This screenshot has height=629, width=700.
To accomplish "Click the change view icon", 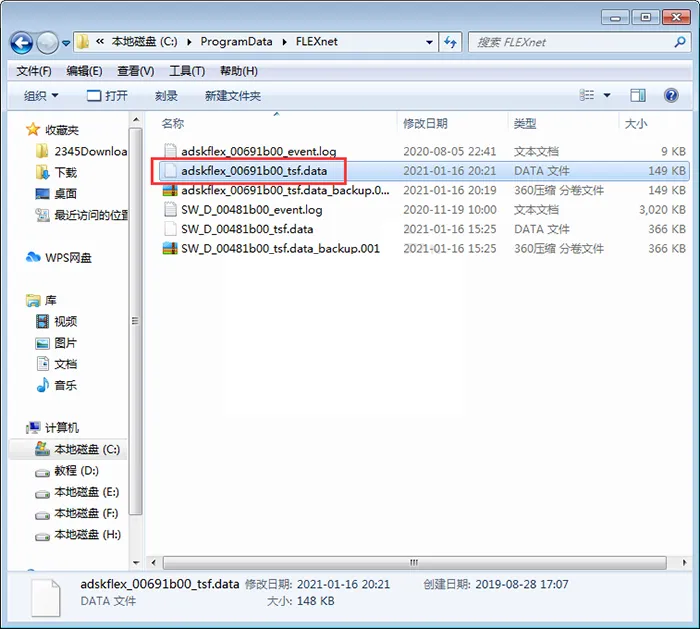I will click(587, 95).
